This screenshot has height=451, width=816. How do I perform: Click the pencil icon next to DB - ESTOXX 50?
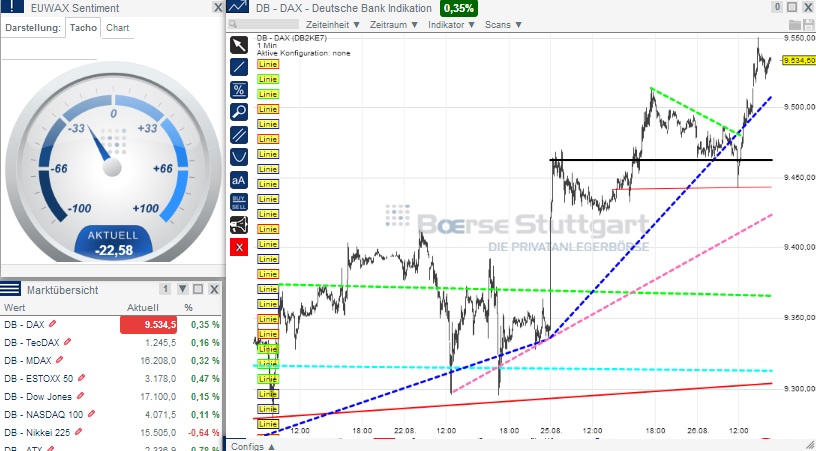(x=81, y=378)
